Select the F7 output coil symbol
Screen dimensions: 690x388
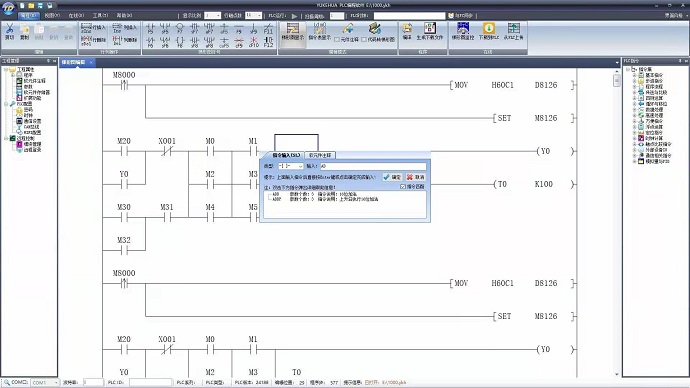pos(180,29)
